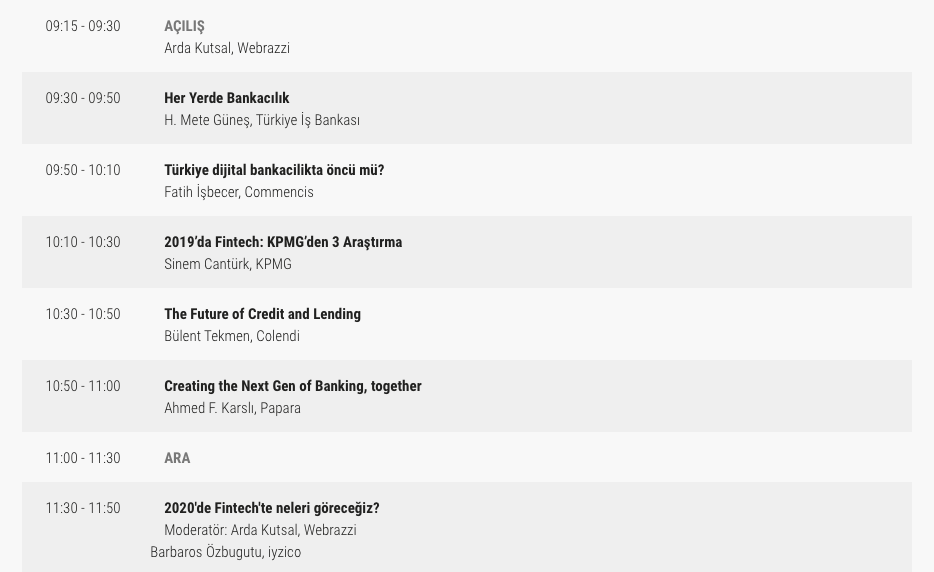Open Türkiye dijital bankacilikta öncü mü? session
934x572 pixels.
274,170
